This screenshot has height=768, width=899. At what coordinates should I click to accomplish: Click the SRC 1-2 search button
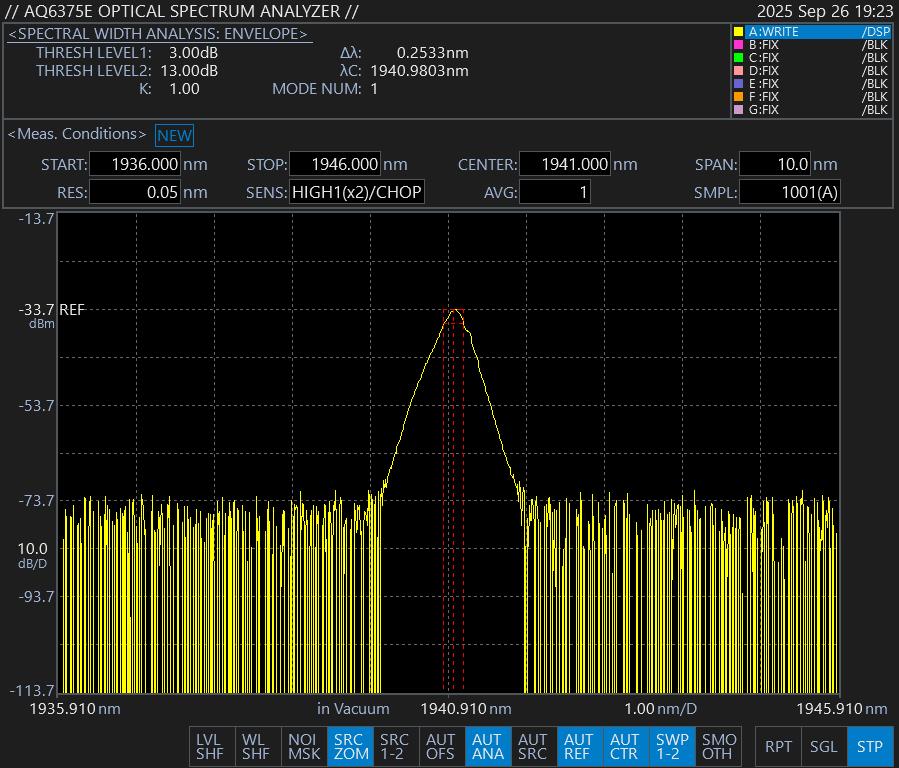coord(395,746)
